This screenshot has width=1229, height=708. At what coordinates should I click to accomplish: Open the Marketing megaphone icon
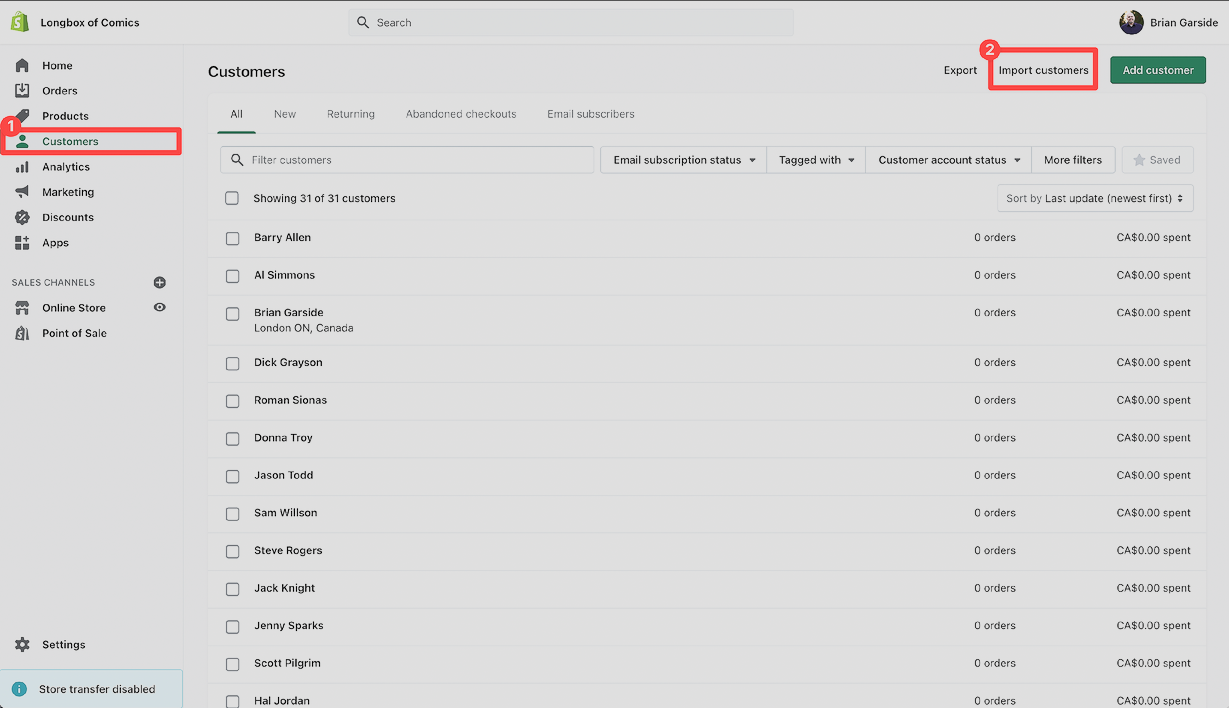[22, 192]
